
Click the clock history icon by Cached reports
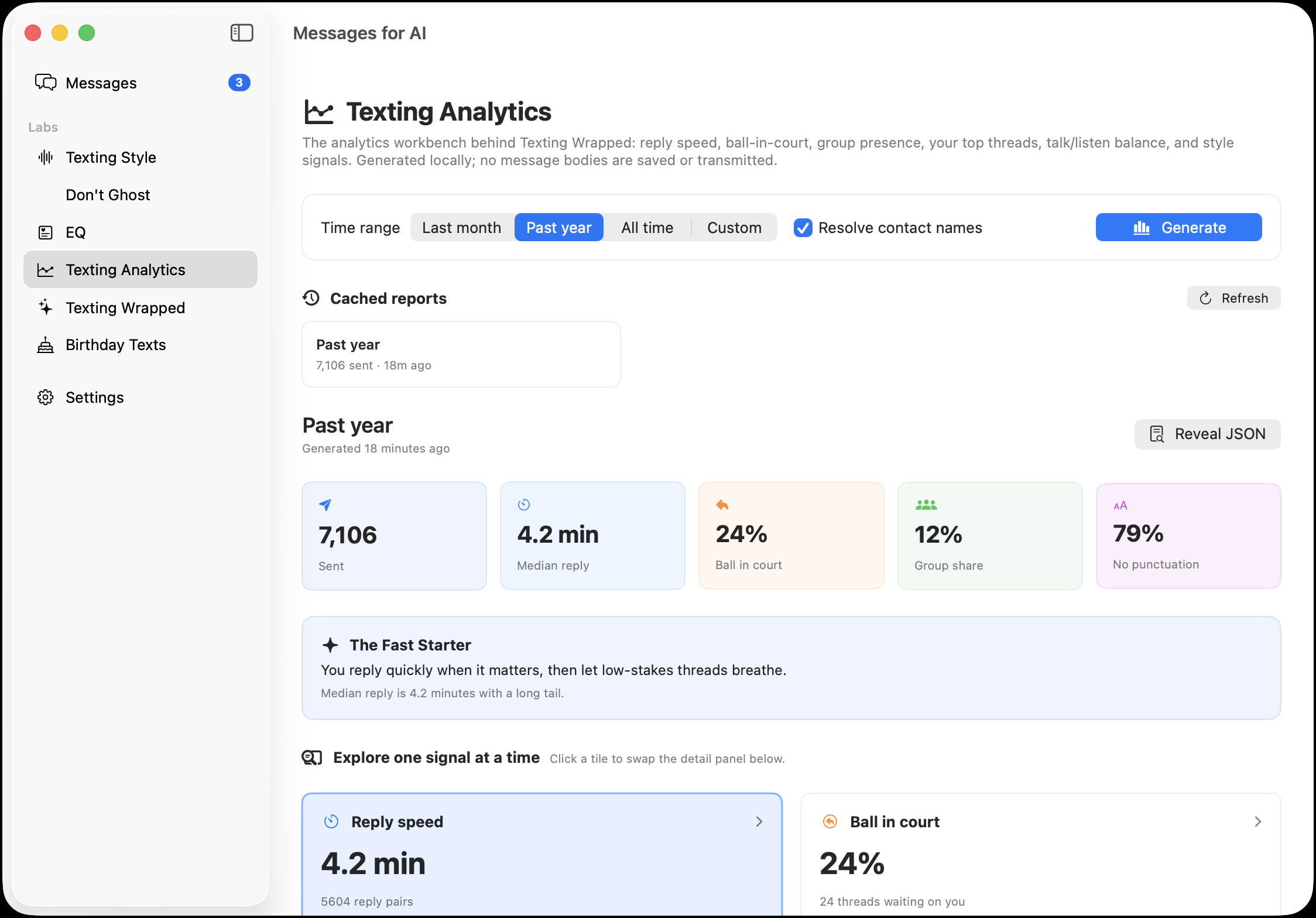coord(311,298)
